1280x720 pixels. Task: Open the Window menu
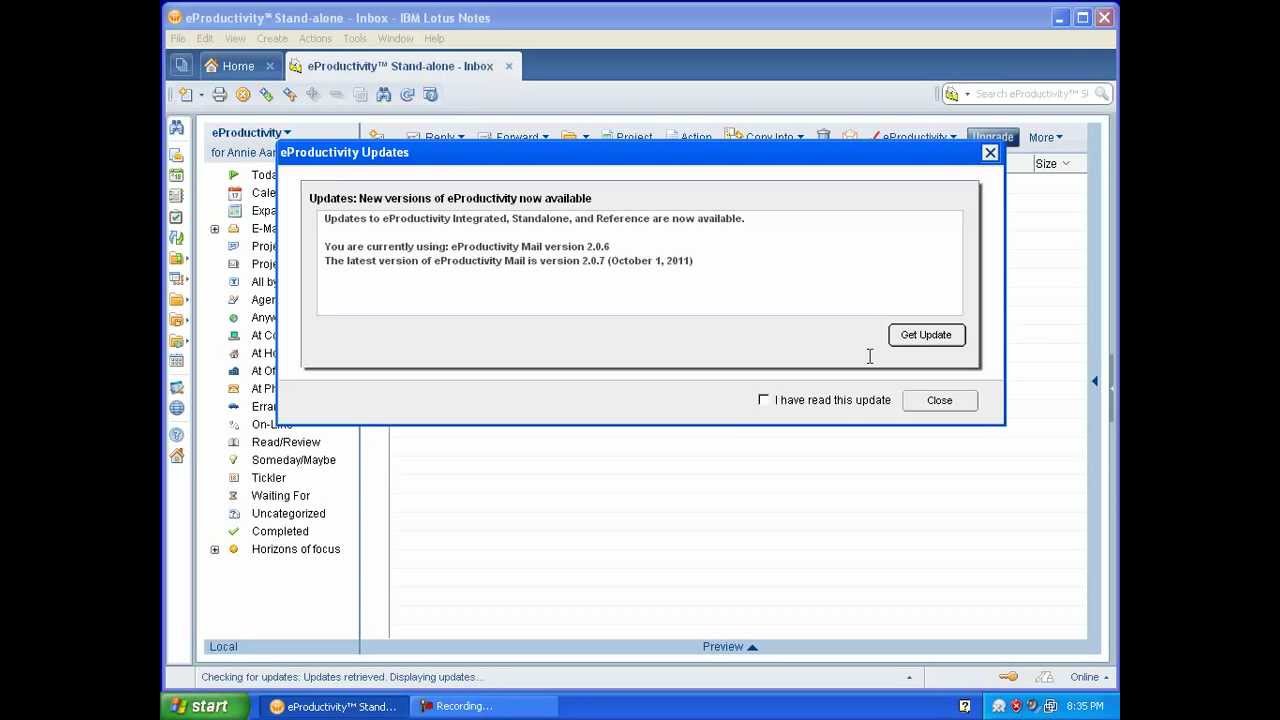396,39
